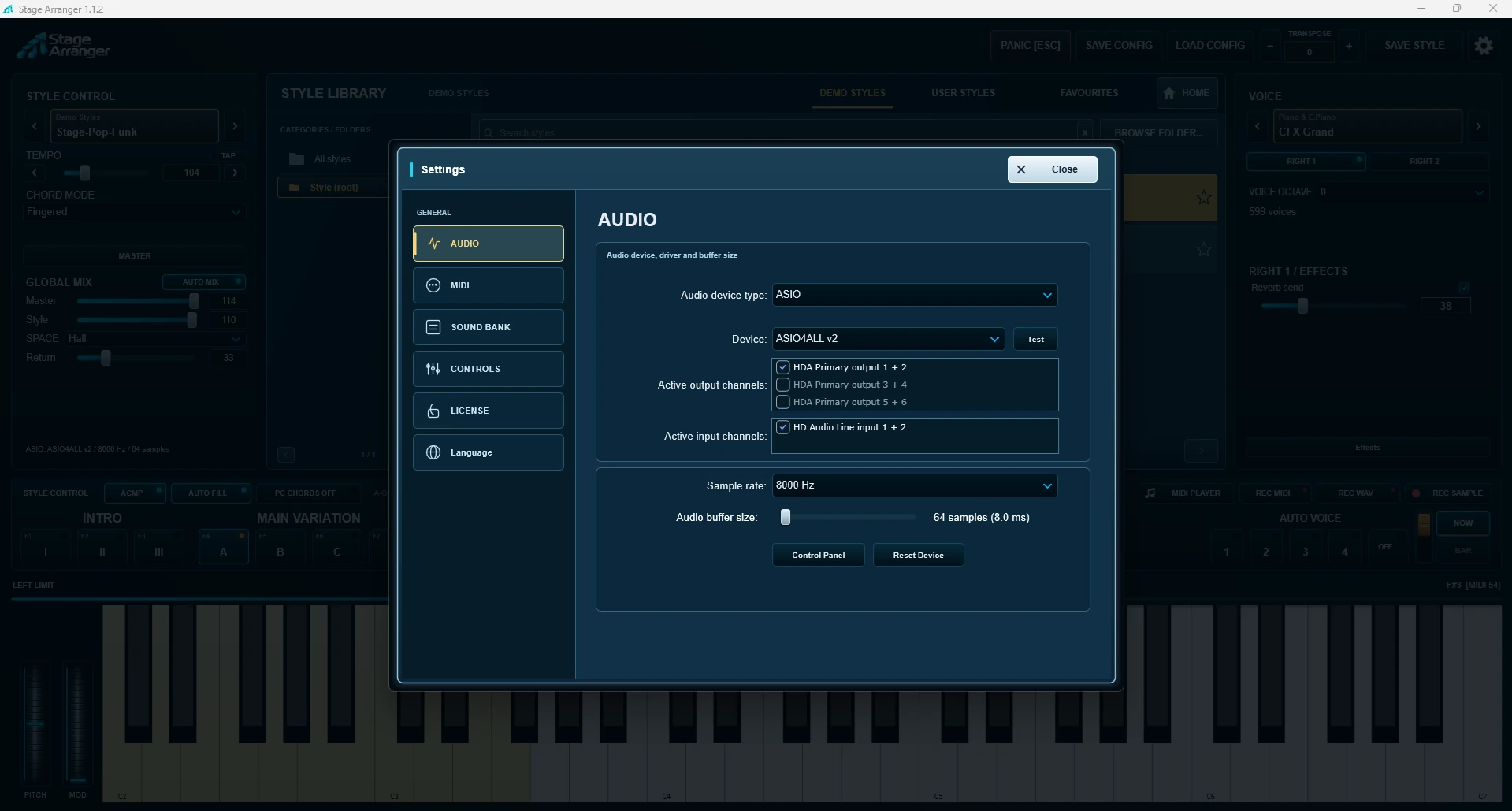This screenshot has height=811, width=1512.
Task: Enable HDA Primary output 5 + 6
Action: 783,402
